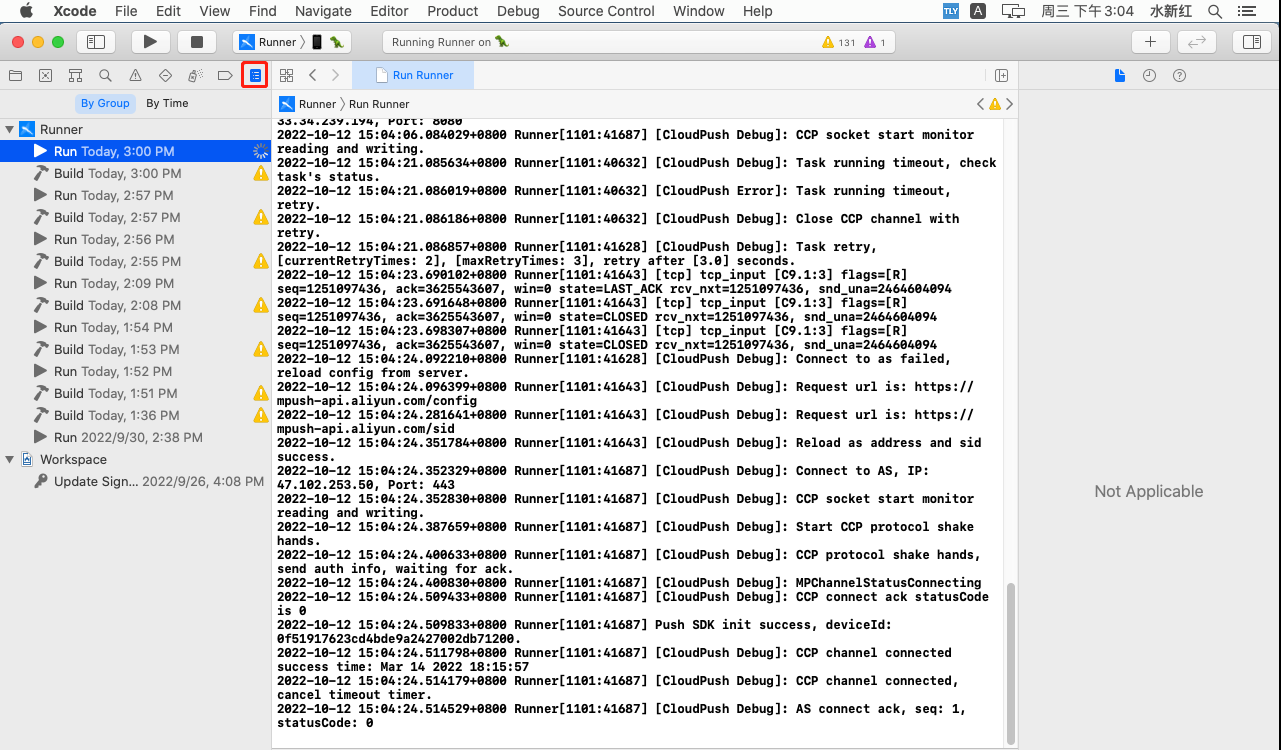Show the File inspector
The image size is (1281, 750).
click(x=1120, y=75)
